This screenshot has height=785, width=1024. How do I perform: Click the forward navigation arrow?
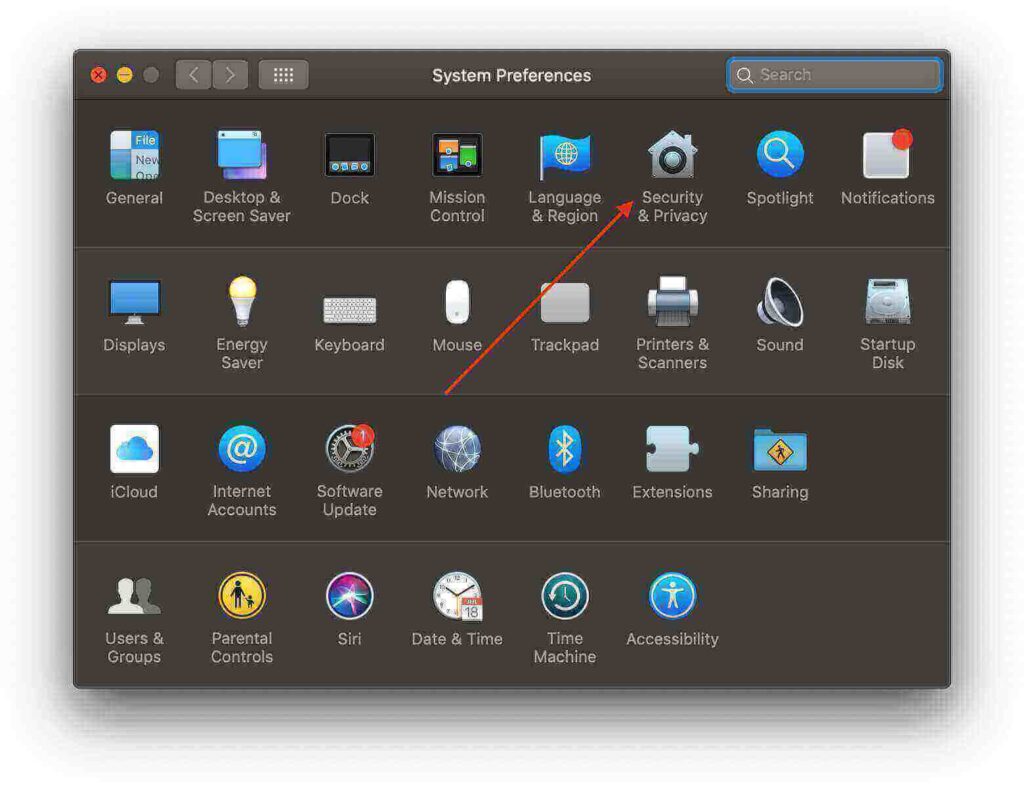coord(230,75)
